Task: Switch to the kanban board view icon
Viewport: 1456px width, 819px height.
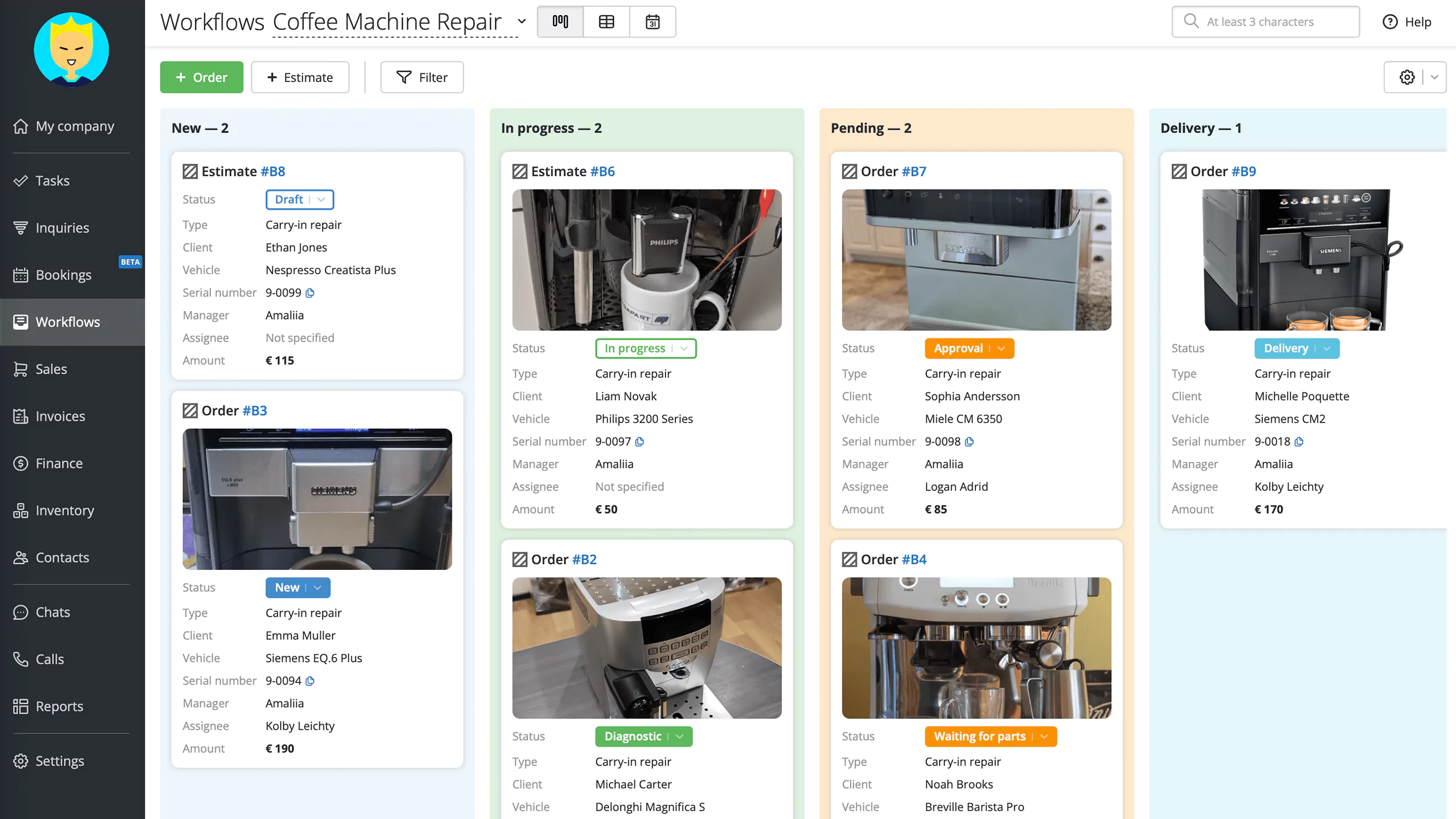Action: [x=560, y=22]
